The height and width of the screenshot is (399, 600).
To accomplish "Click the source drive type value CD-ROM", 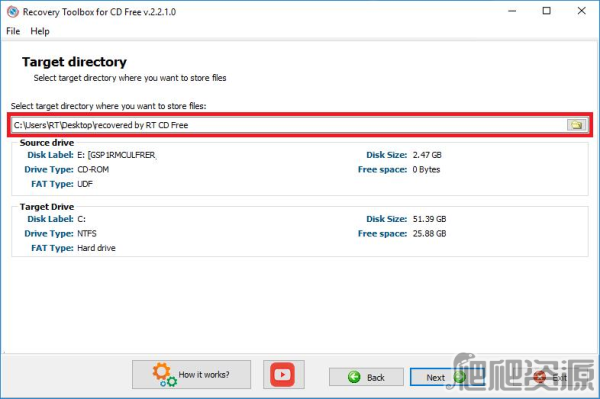I will (x=93, y=169).
